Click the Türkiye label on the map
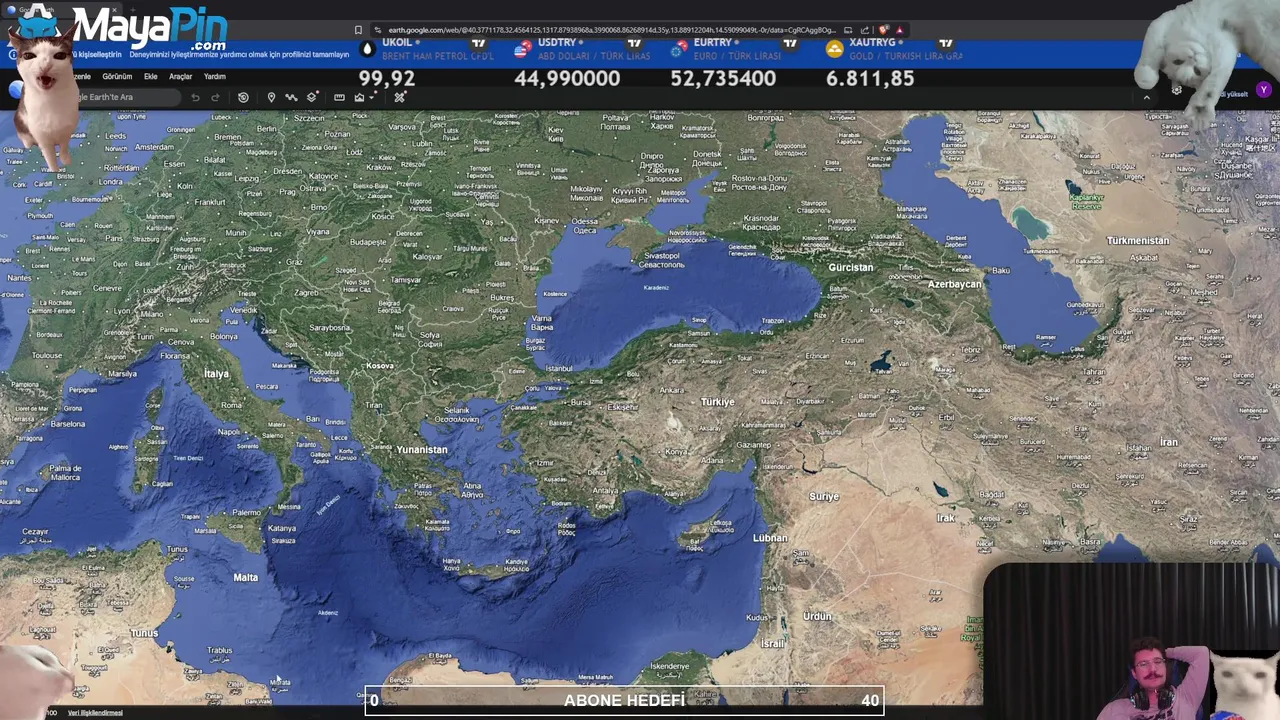 click(x=717, y=402)
